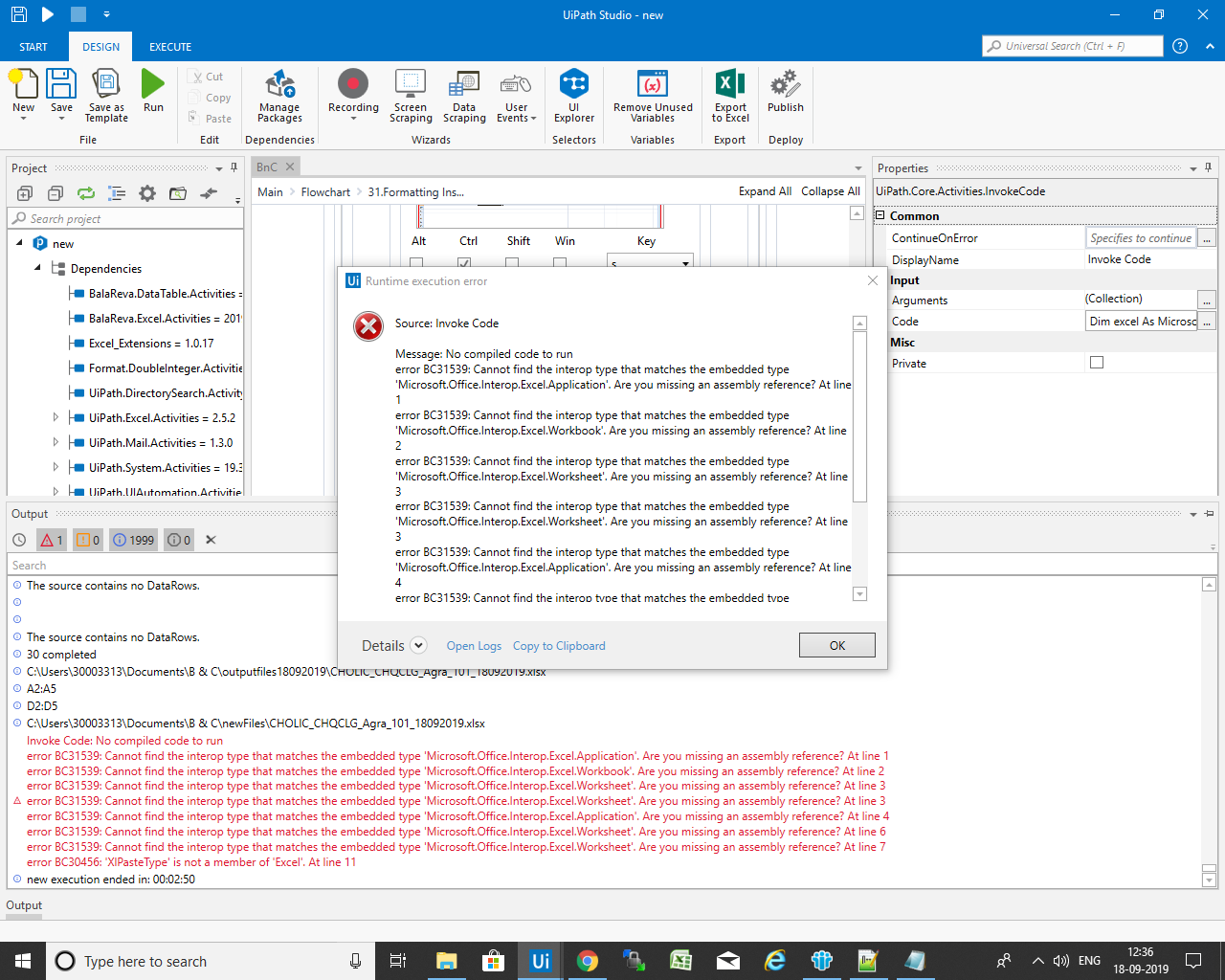1225x980 pixels.
Task: Click Paste in the Edit group
Action: coord(211,119)
